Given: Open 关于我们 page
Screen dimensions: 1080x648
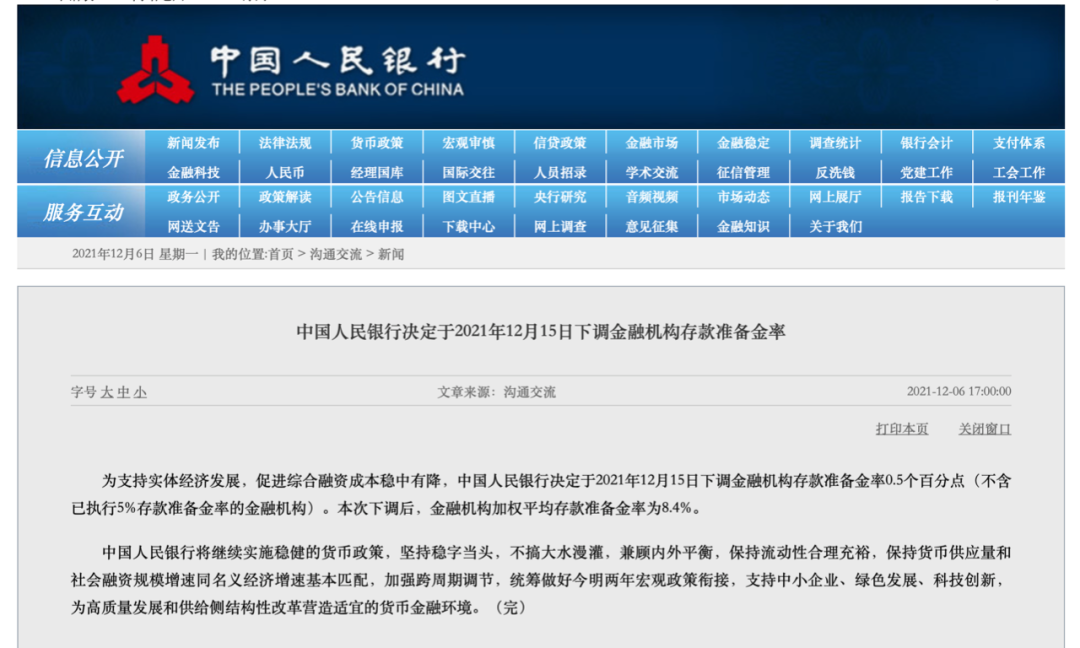Looking at the screenshot, I should coord(835,227).
